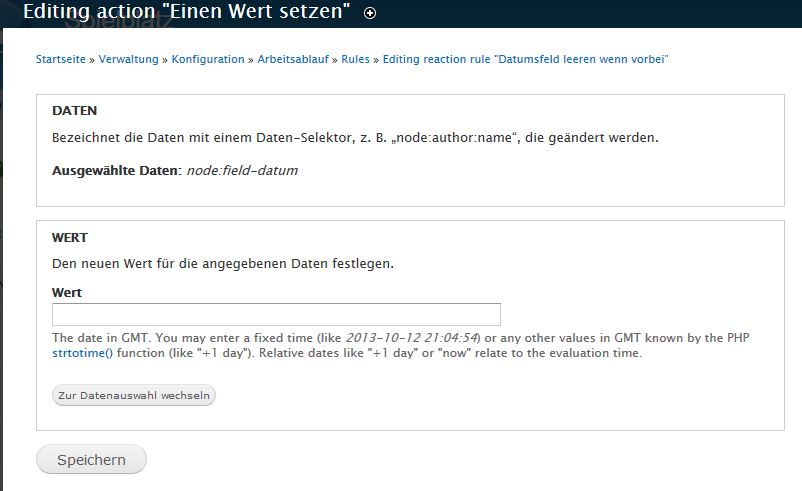Click the WERT fieldset heading
Image resolution: width=802 pixels, height=491 pixels.
point(70,238)
